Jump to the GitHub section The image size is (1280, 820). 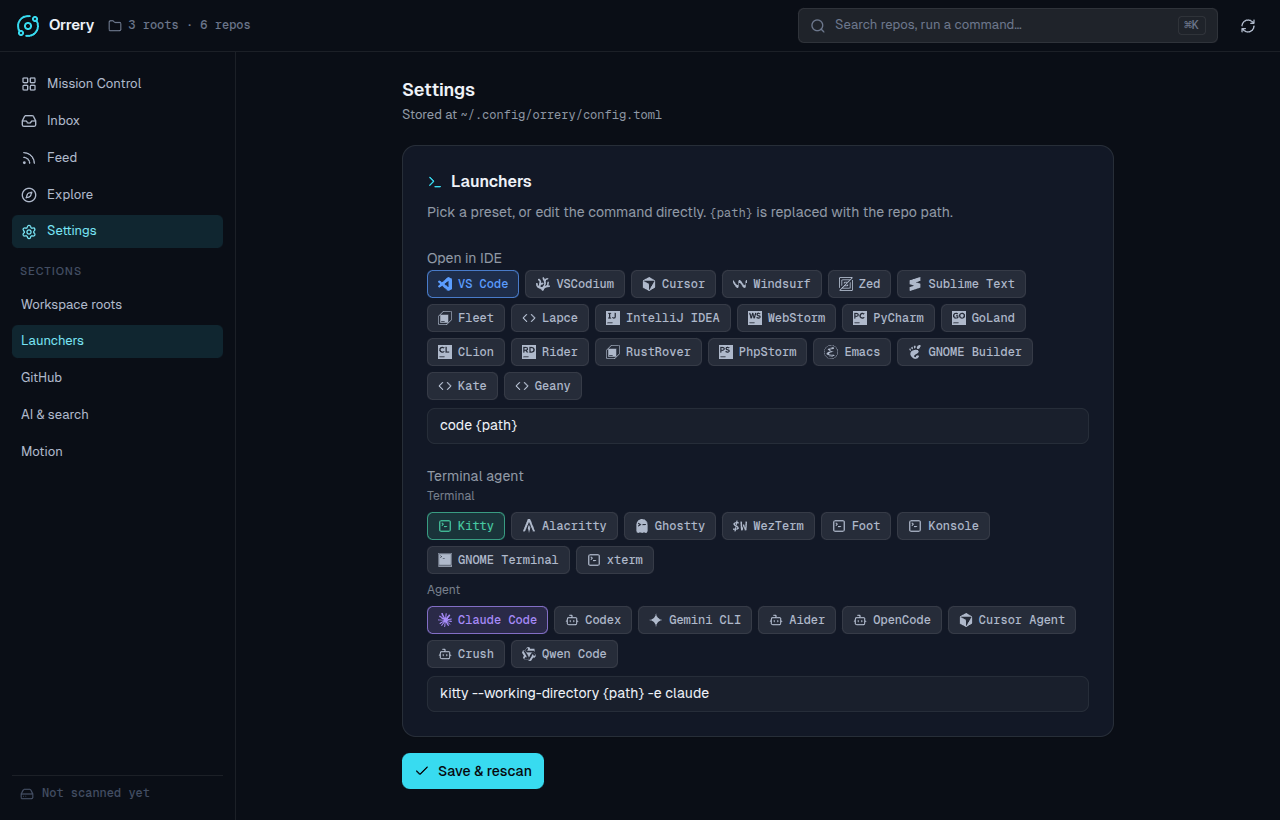(117, 378)
